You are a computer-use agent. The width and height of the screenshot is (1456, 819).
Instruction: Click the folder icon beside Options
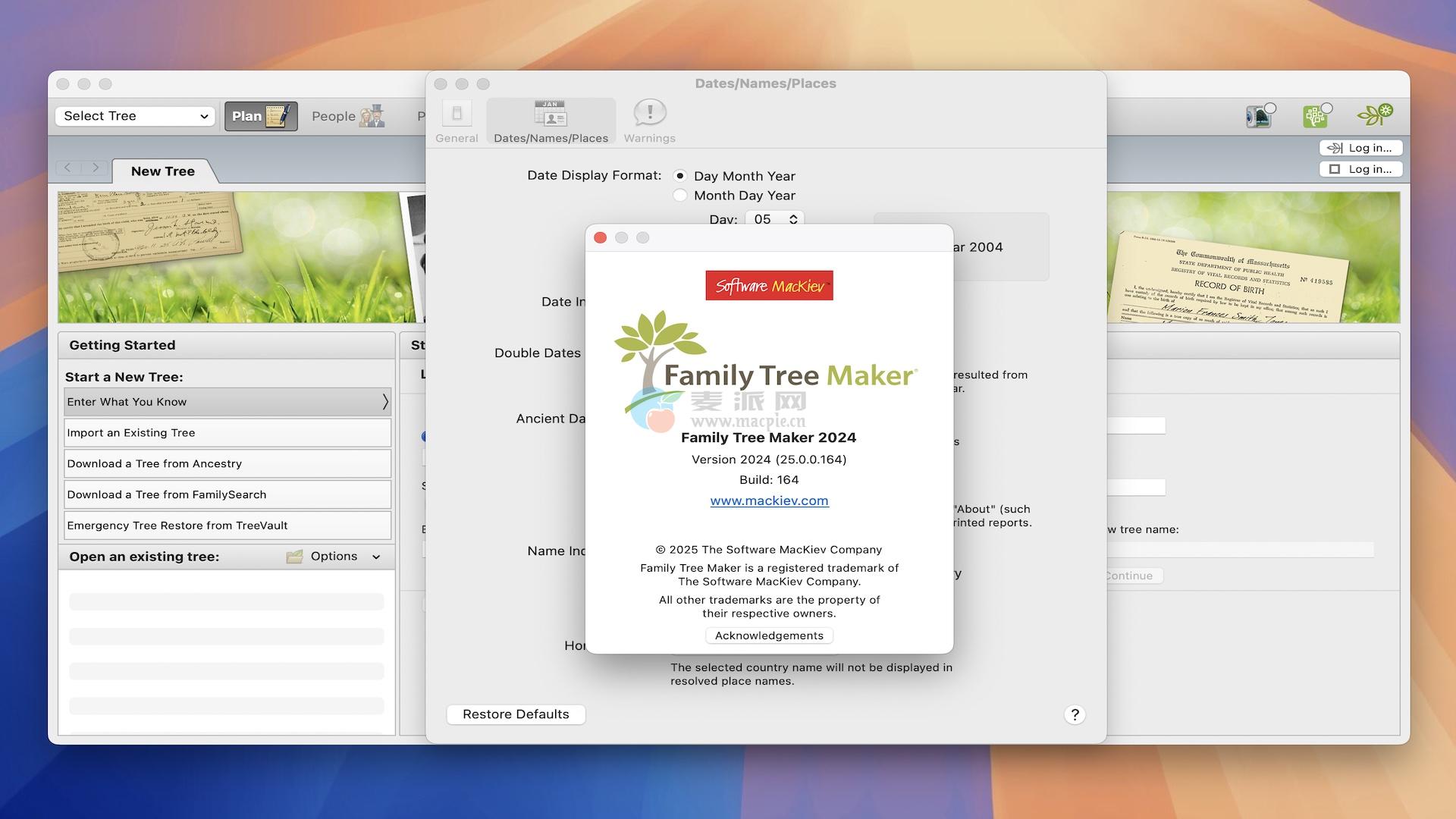pos(295,557)
